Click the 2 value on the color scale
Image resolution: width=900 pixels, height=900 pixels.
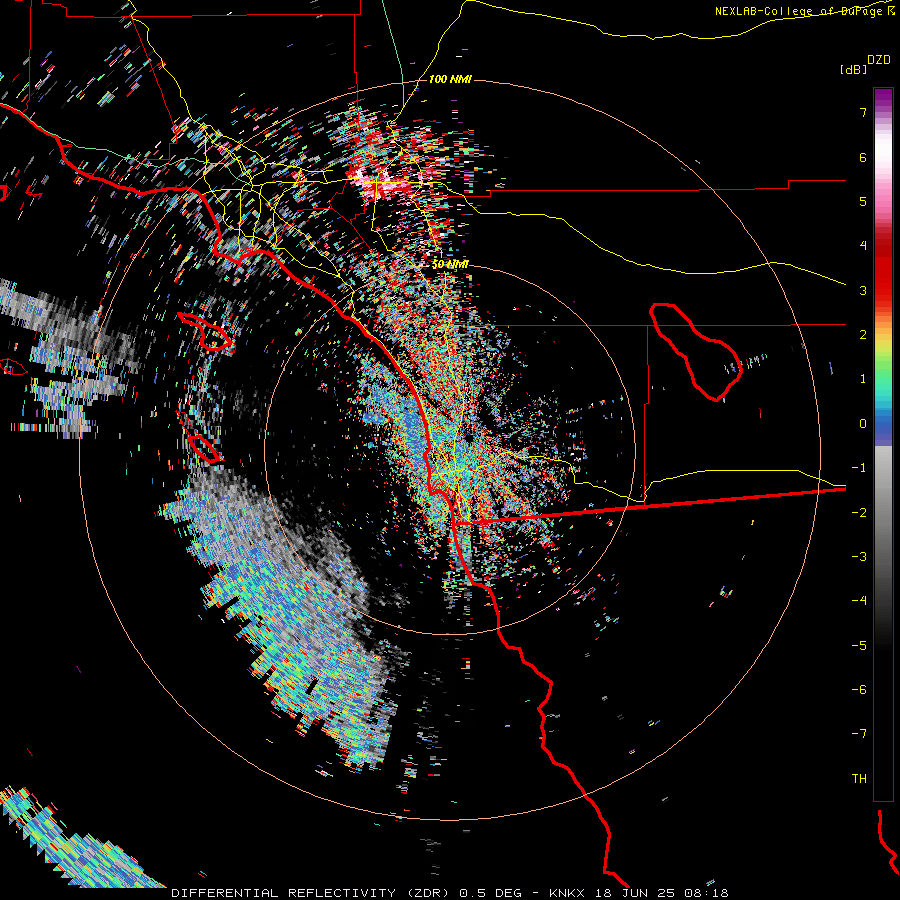pyautogui.click(x=863, y=335)
